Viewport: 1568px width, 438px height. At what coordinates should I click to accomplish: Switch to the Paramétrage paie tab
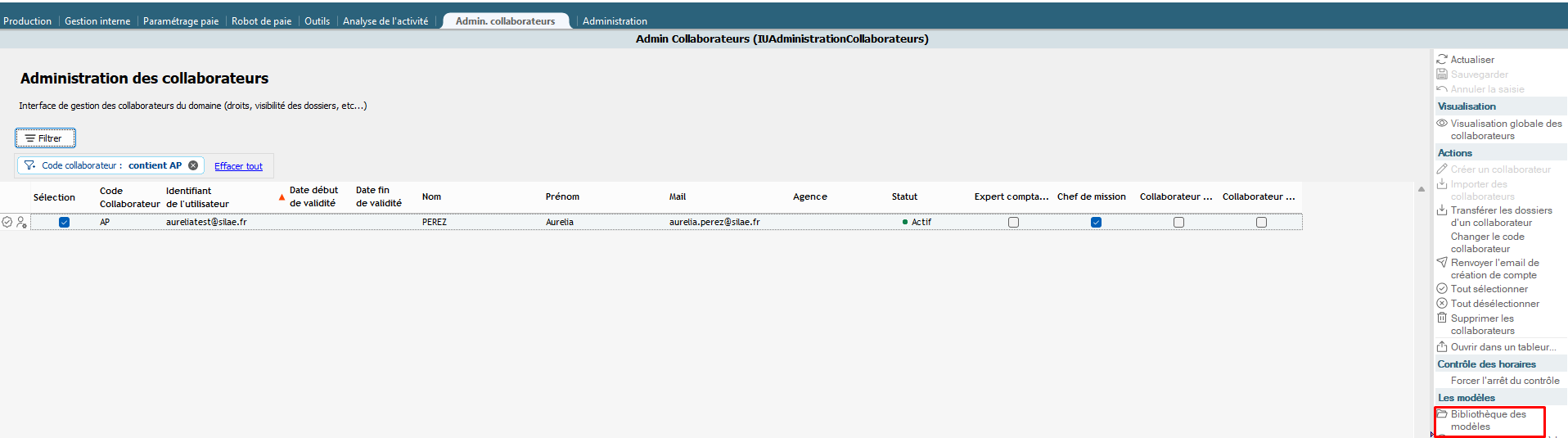tap(181, 21)
